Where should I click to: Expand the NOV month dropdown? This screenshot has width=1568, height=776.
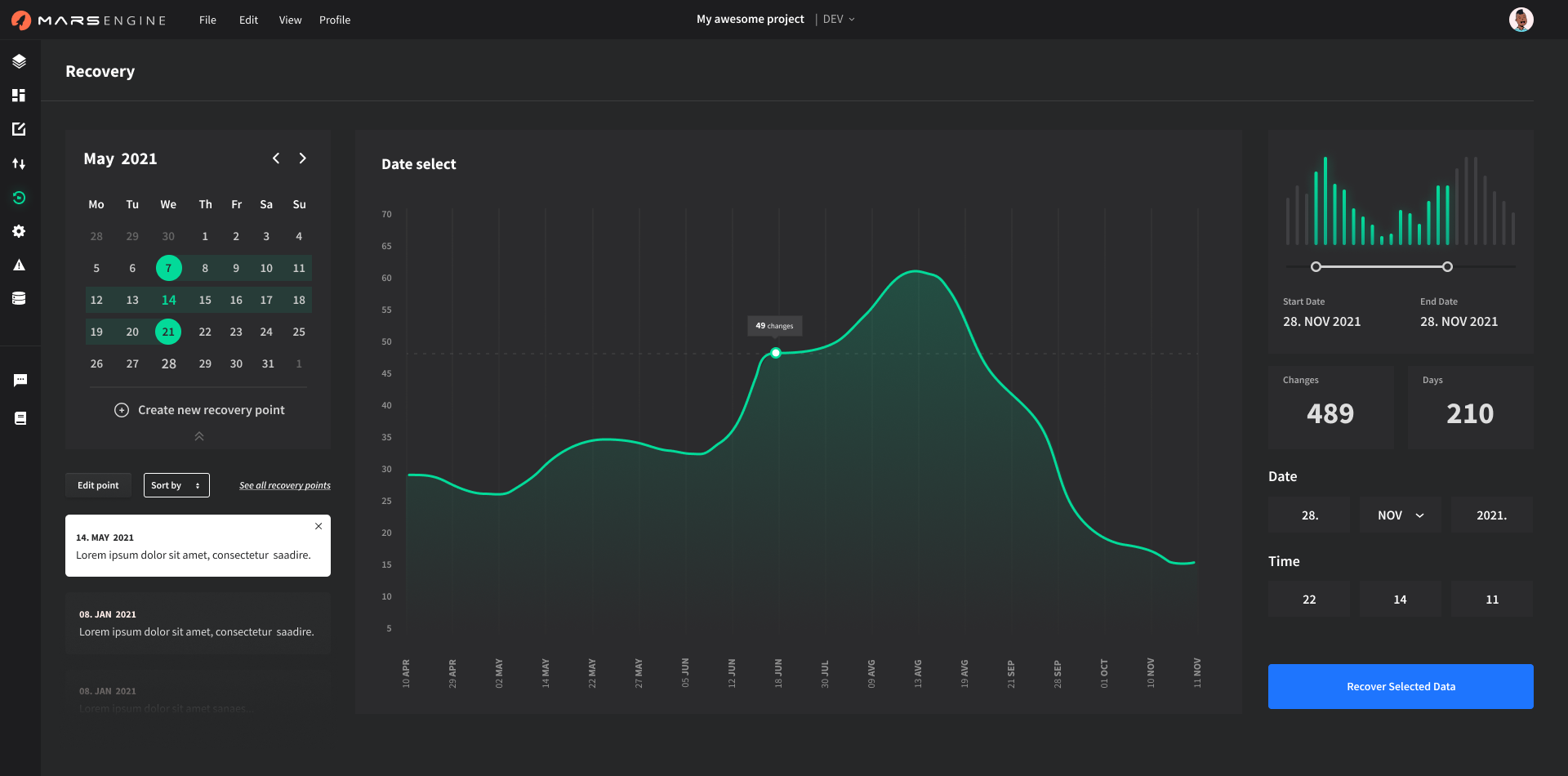click(x=1400, y=515)
